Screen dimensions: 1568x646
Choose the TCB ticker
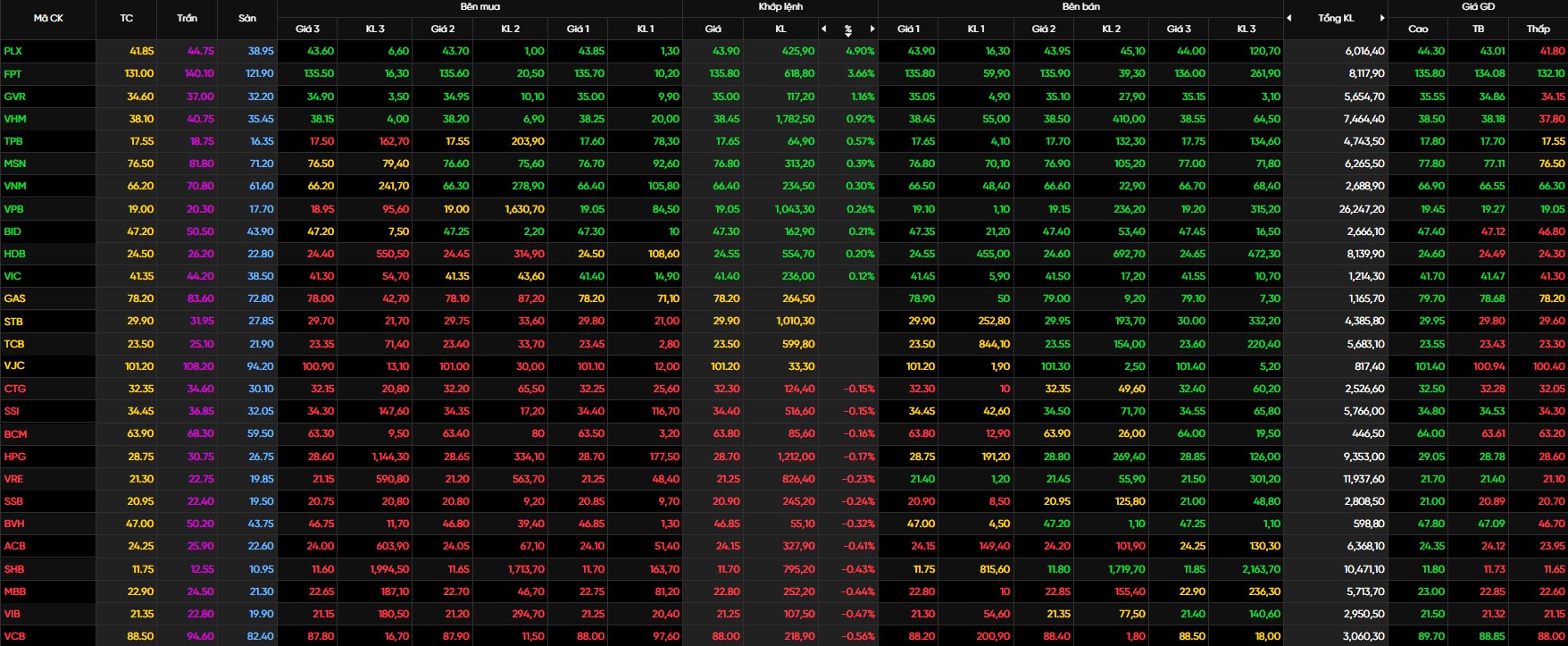(13, 343)
